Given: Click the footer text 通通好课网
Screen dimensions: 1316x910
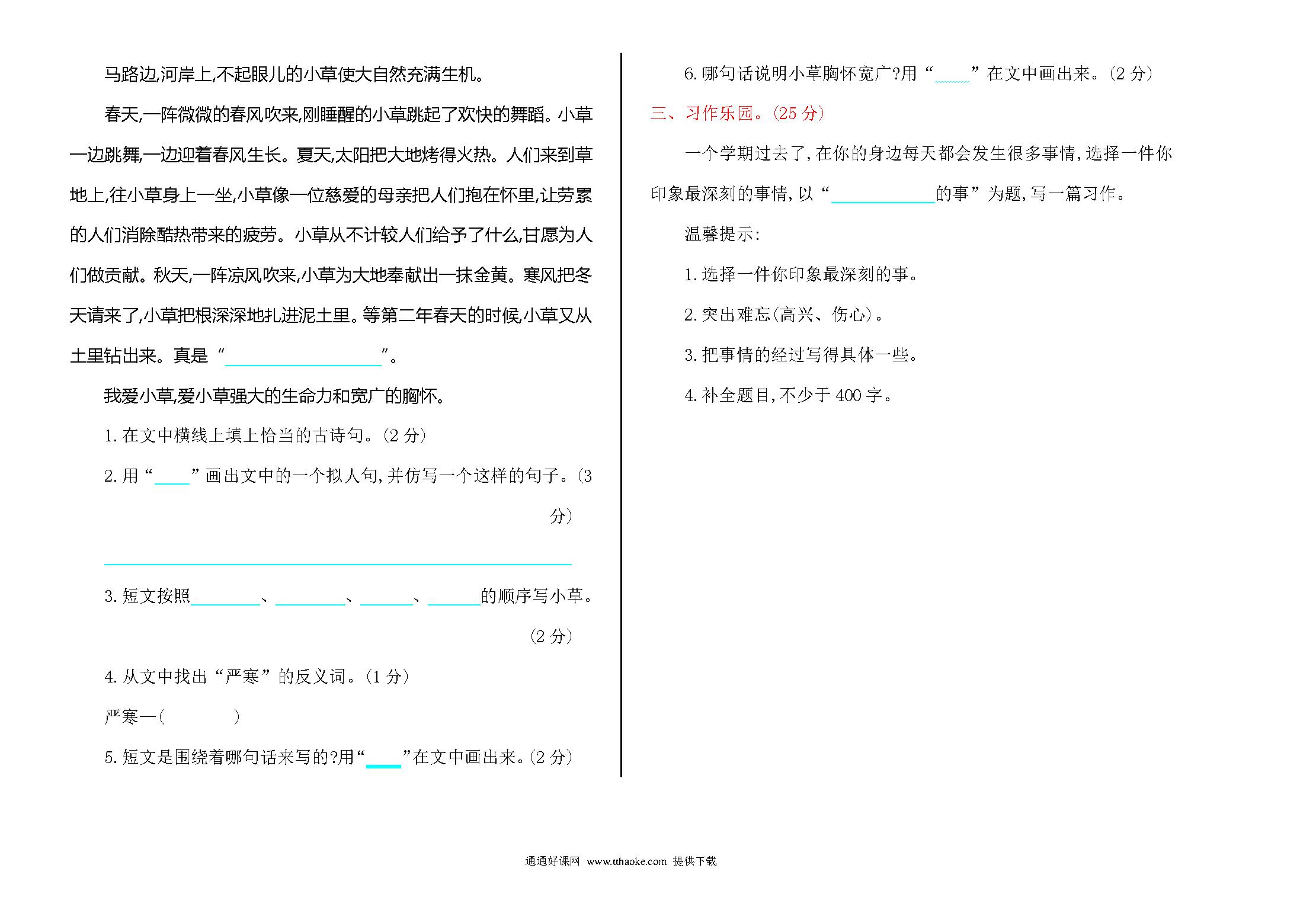Looking at the screenshot, I should 552,861.
